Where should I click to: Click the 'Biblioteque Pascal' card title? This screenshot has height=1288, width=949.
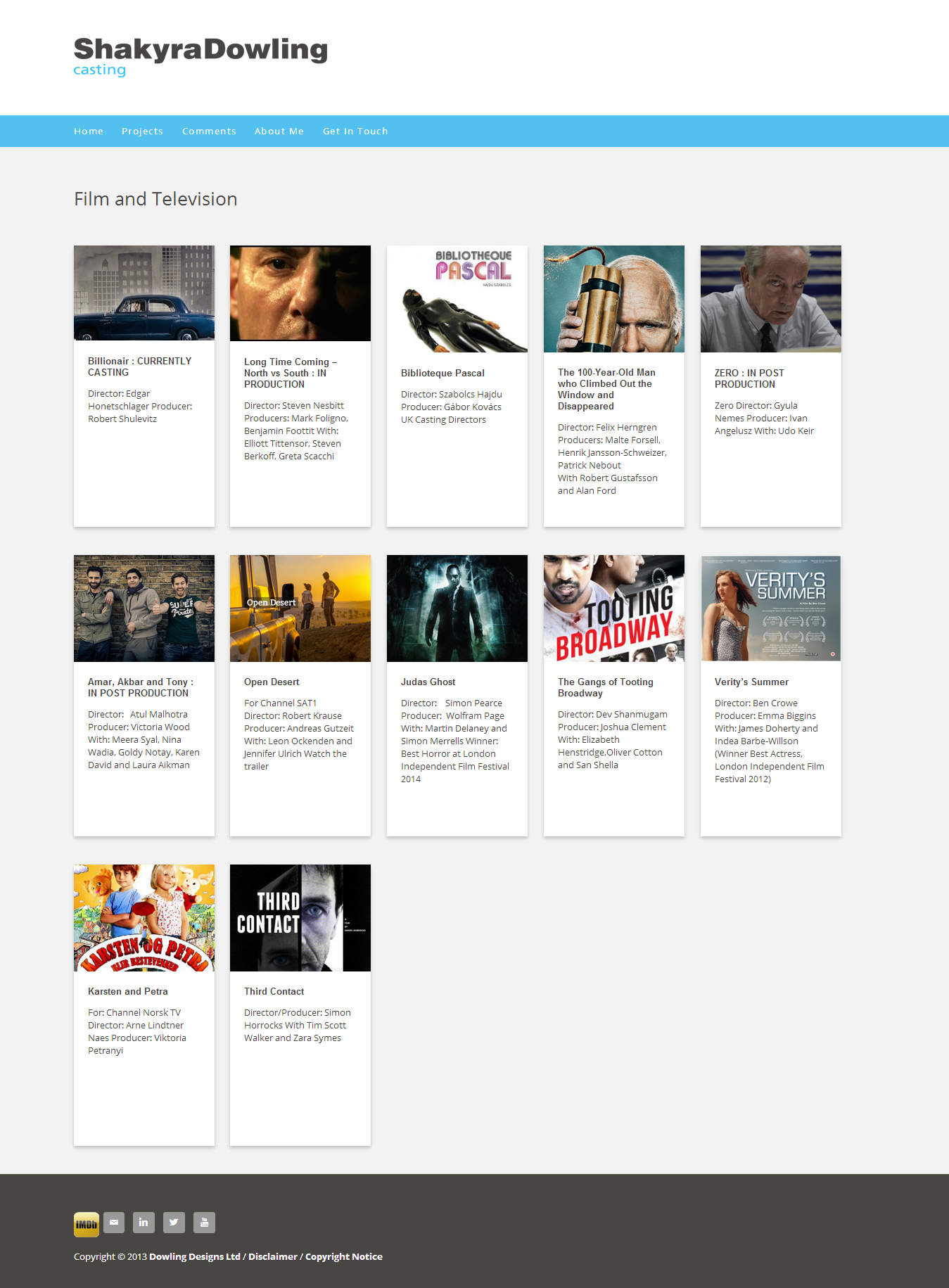pyautogui.click(x=442, y=373)
